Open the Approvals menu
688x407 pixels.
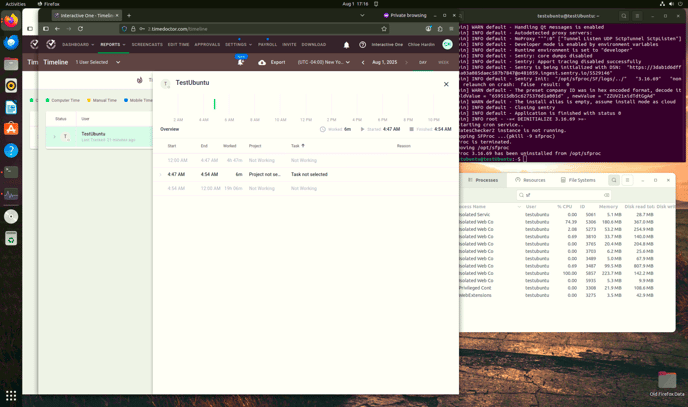click(207, 45)
